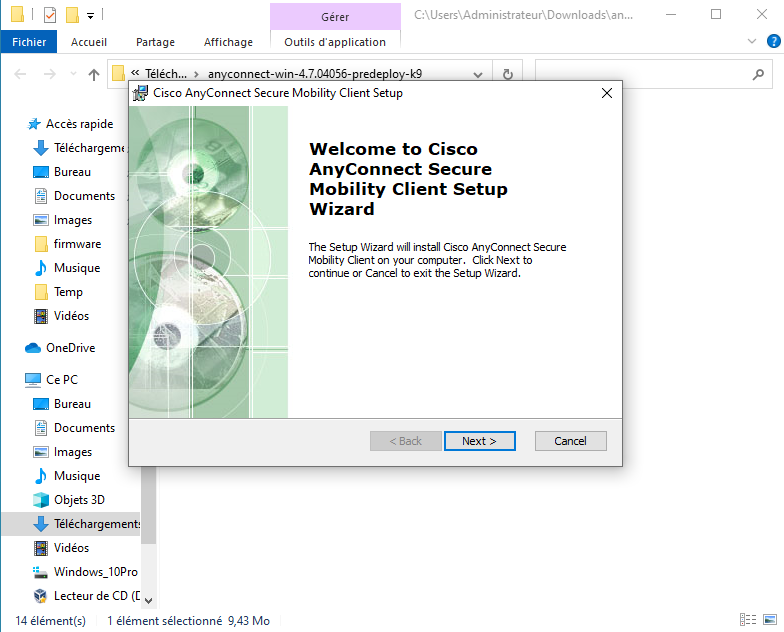Click Next in the AnyConnect setup wizard

pyautogui.click(x=479, y=441)
